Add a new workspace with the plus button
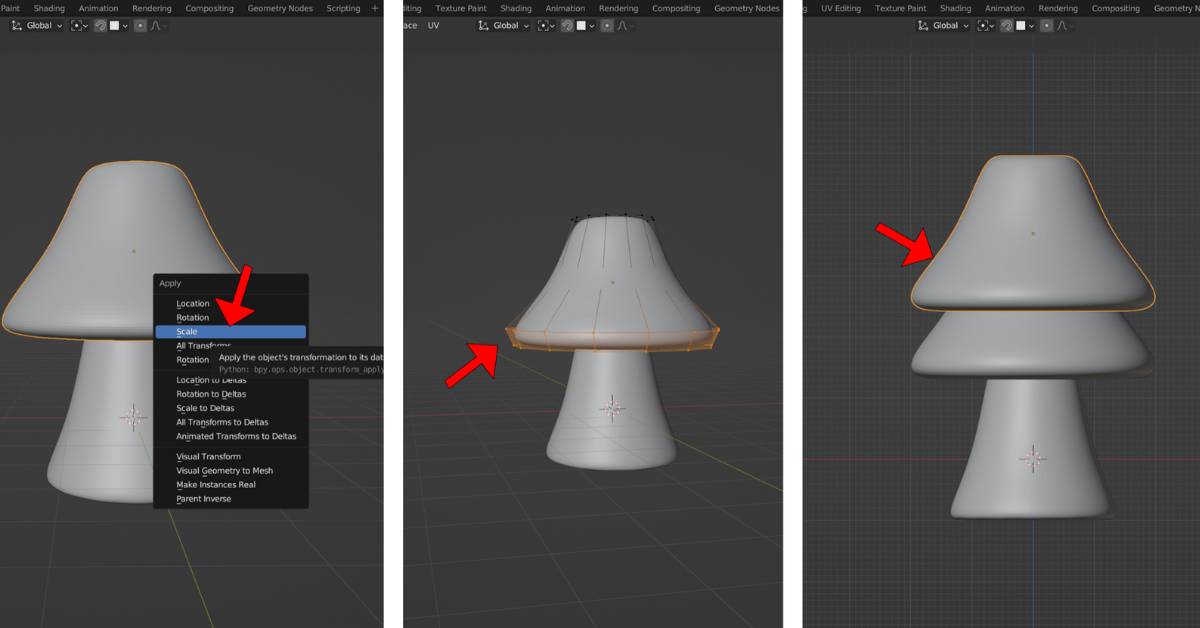1200x628 pixels. pos(374,8)
